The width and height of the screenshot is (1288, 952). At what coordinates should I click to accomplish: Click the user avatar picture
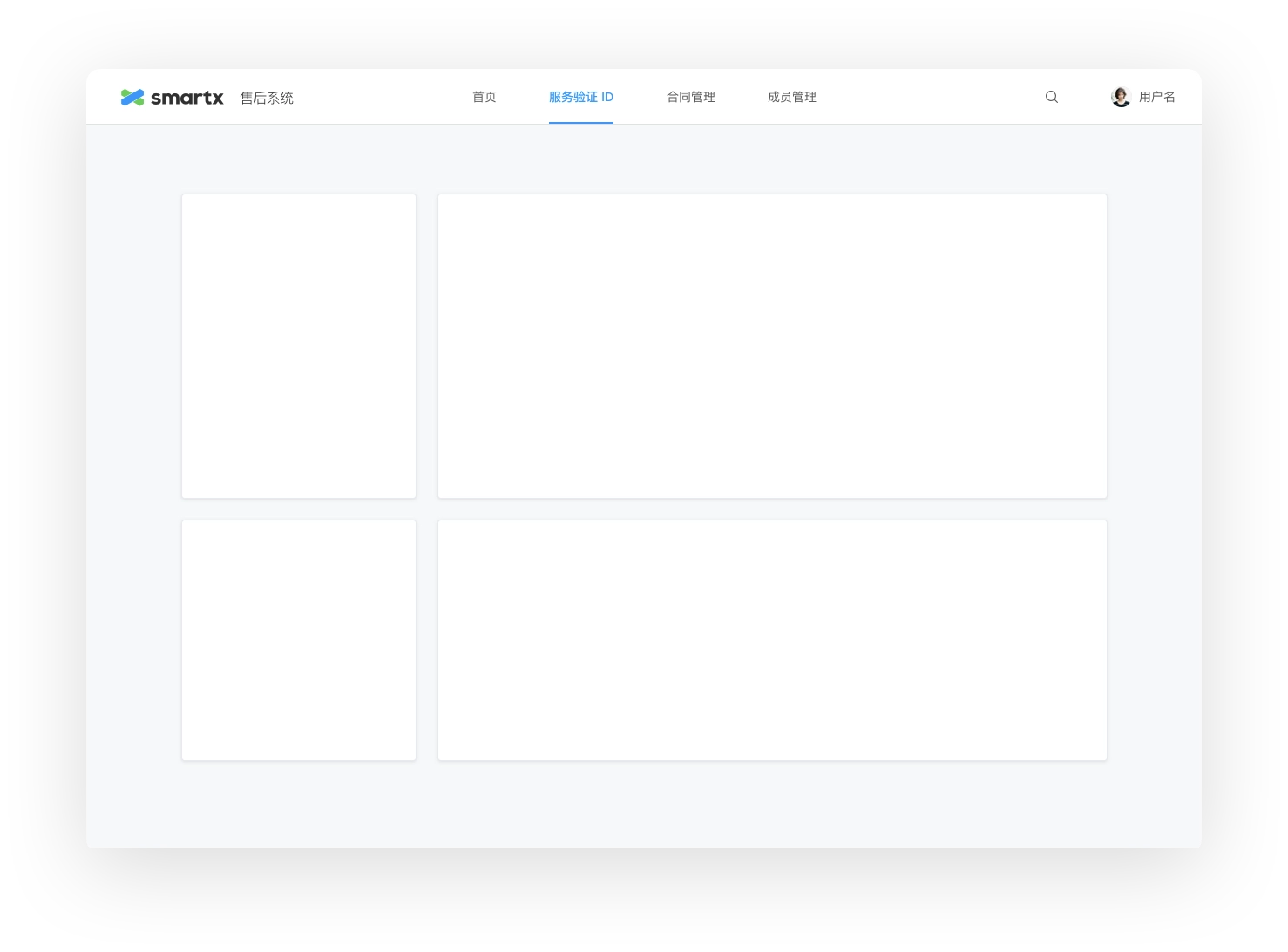[1121, 97]
